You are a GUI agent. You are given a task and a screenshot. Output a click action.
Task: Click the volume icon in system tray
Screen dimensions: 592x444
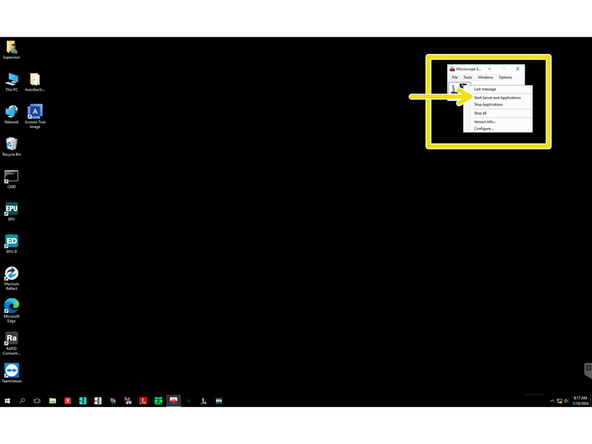[x=566, y=401]
